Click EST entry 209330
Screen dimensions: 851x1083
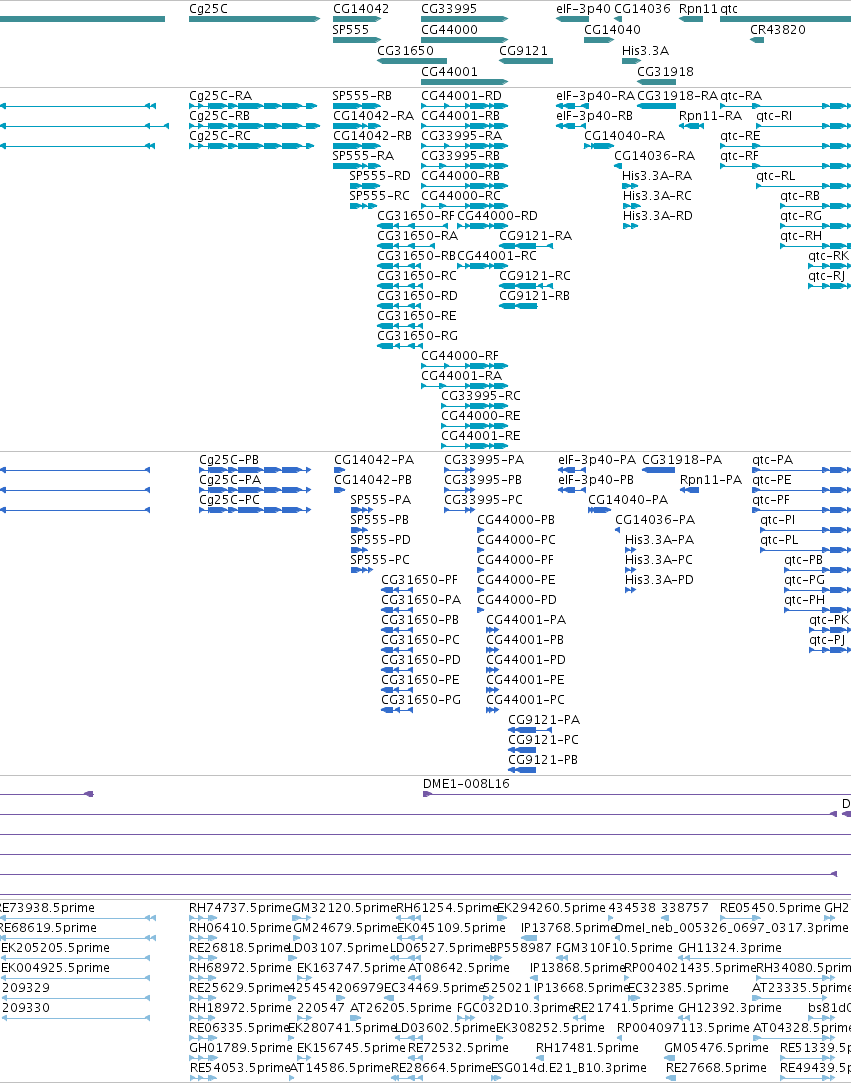click(26, 1007)
